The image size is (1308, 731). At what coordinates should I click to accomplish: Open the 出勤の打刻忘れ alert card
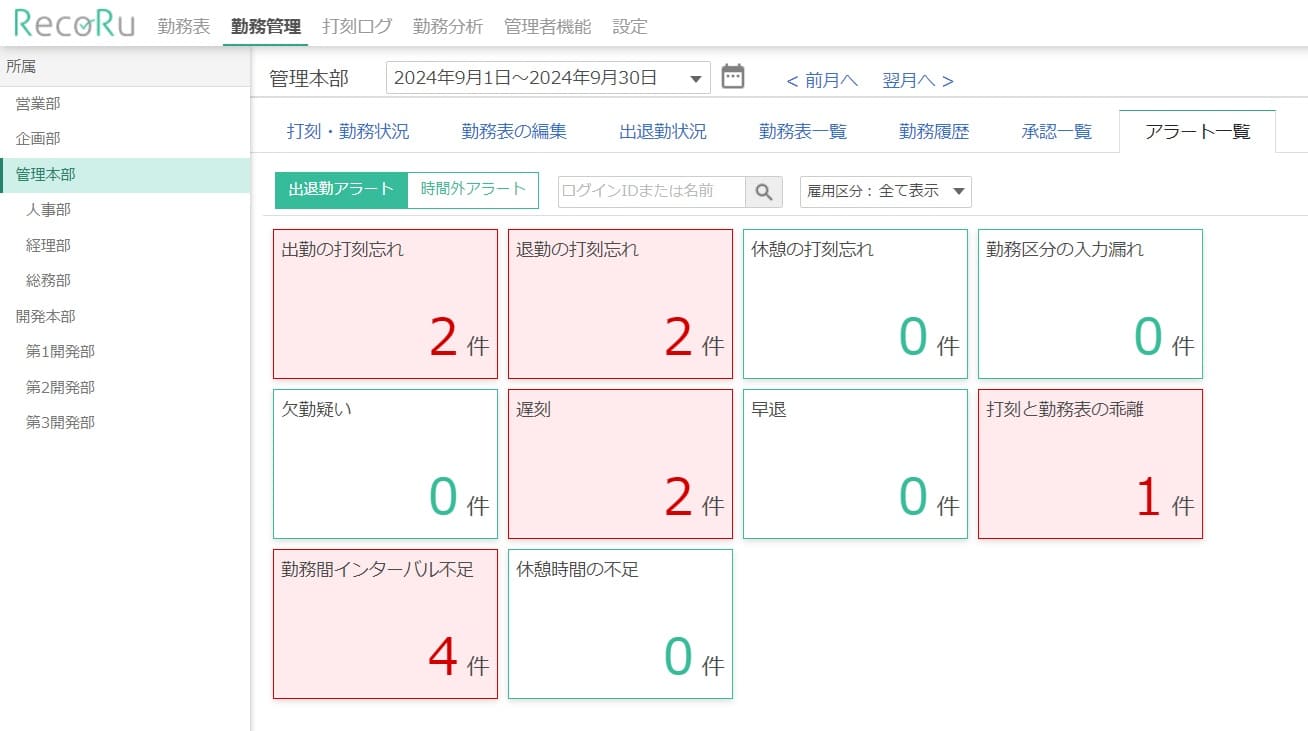click(385, 303)
